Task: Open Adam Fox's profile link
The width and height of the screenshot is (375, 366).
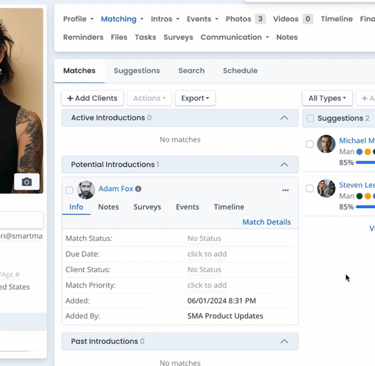Action: click(x=116, y=189)
